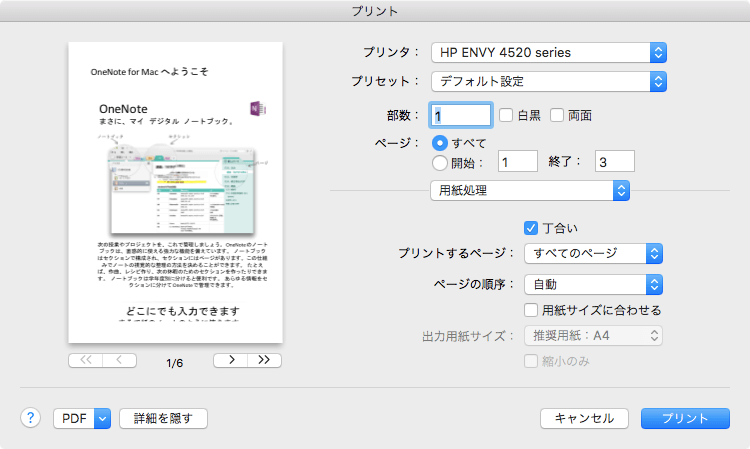
Task: Click the 開始 start page number field
Action: 518,161
